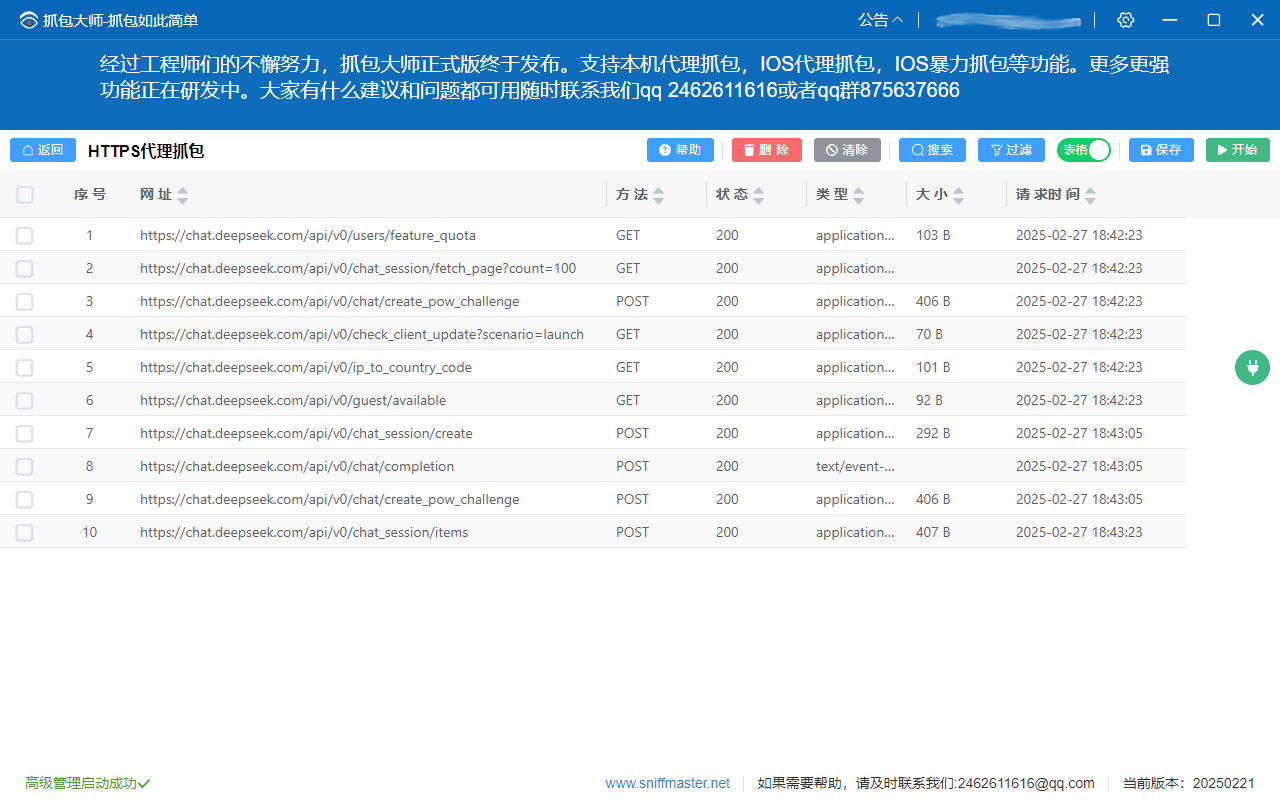Click the row number 3 cell
This screenshot has width=1280, height=800.
[89, 302]
